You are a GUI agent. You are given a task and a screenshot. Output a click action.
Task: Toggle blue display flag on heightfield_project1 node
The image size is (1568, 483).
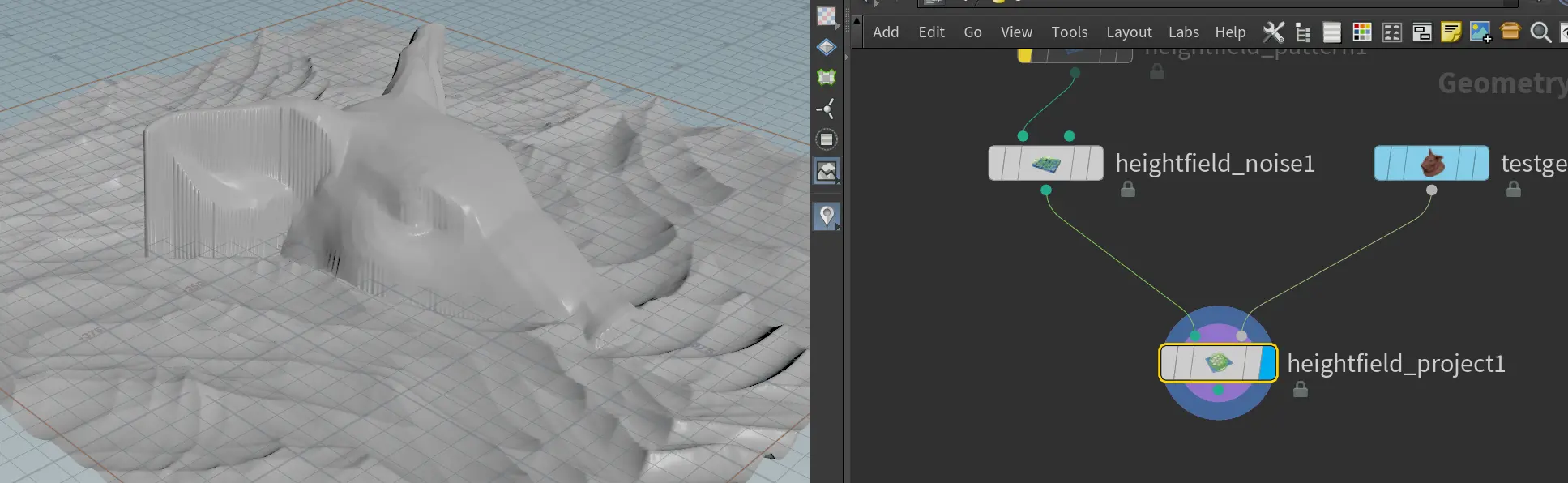(x=1267, y=363)
